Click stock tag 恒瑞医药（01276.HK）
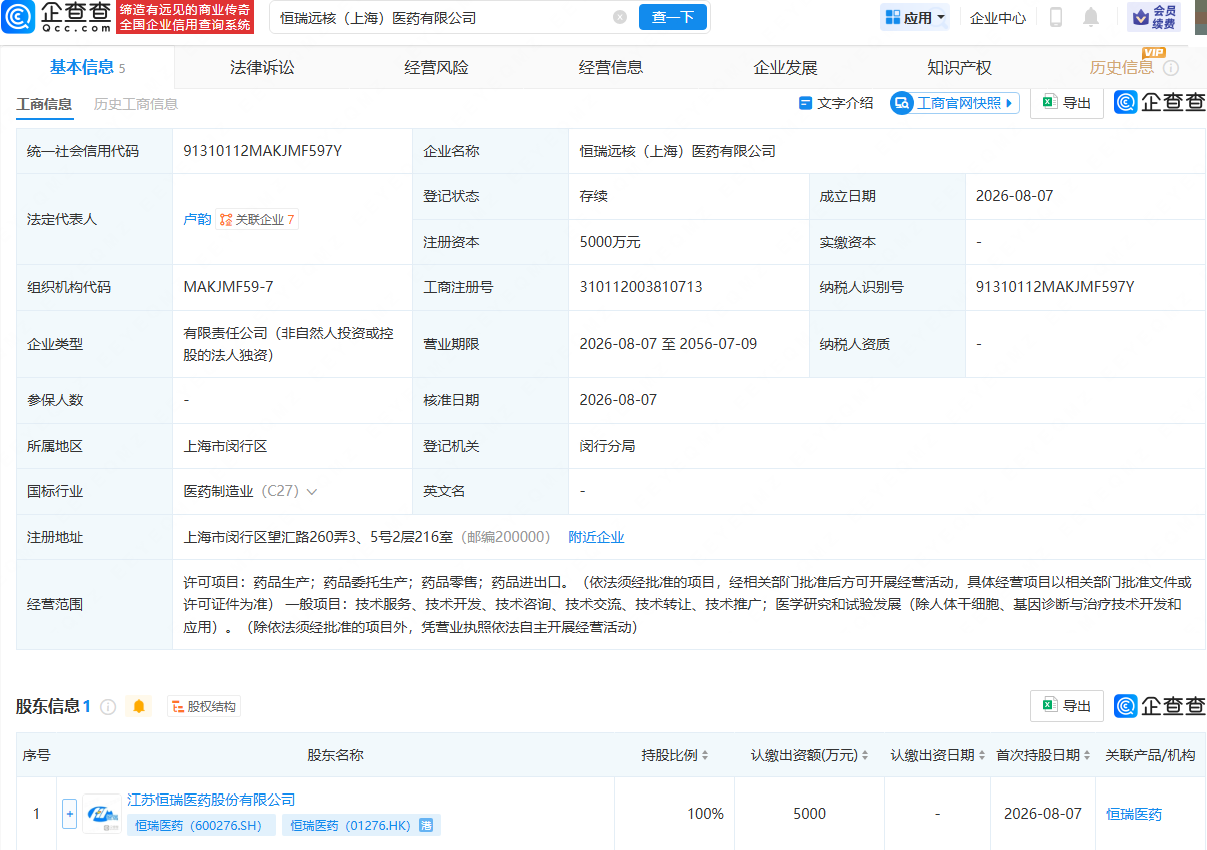The width and height of the screenshot is (1207, 850). tap(361, 826)
